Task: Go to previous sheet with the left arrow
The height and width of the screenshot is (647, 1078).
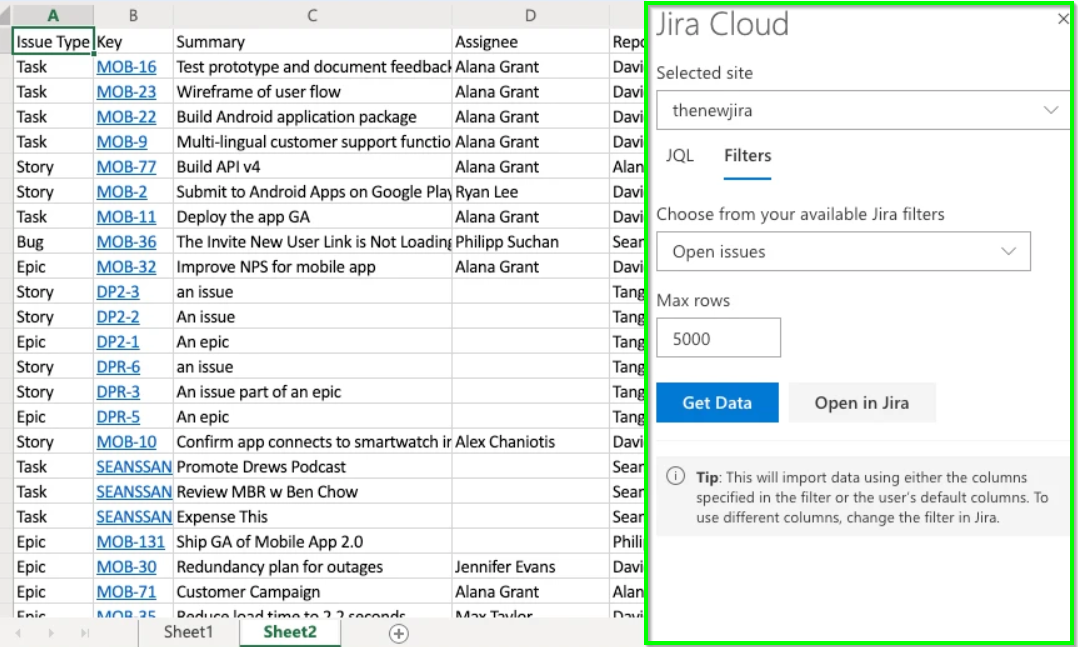Action: [18, 633]
